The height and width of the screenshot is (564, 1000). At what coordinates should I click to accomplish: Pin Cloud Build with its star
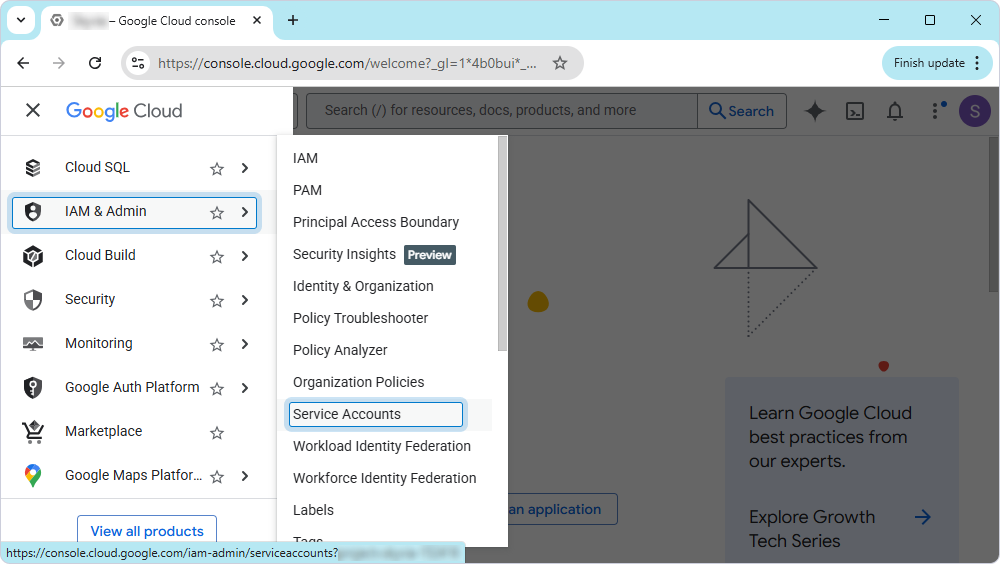click(217, 256)
